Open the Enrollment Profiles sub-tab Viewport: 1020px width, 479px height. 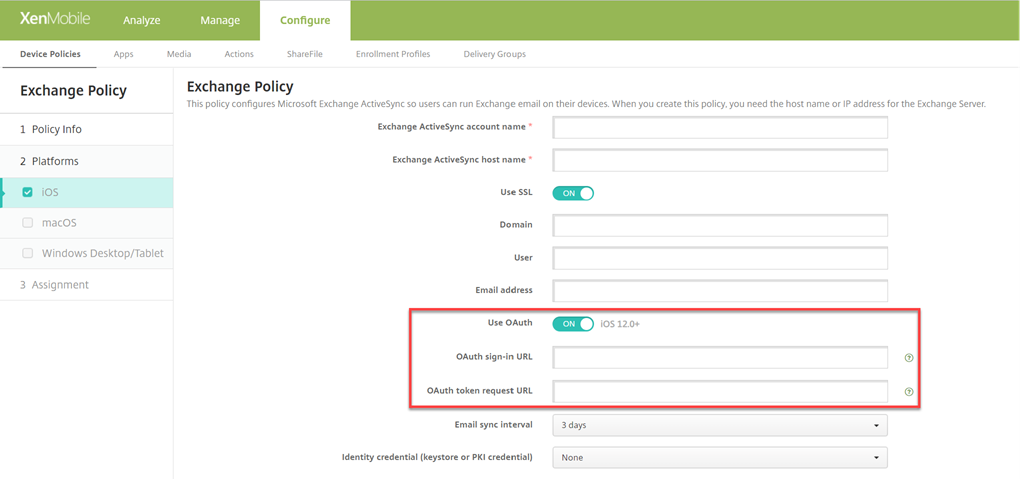[393, 54]
